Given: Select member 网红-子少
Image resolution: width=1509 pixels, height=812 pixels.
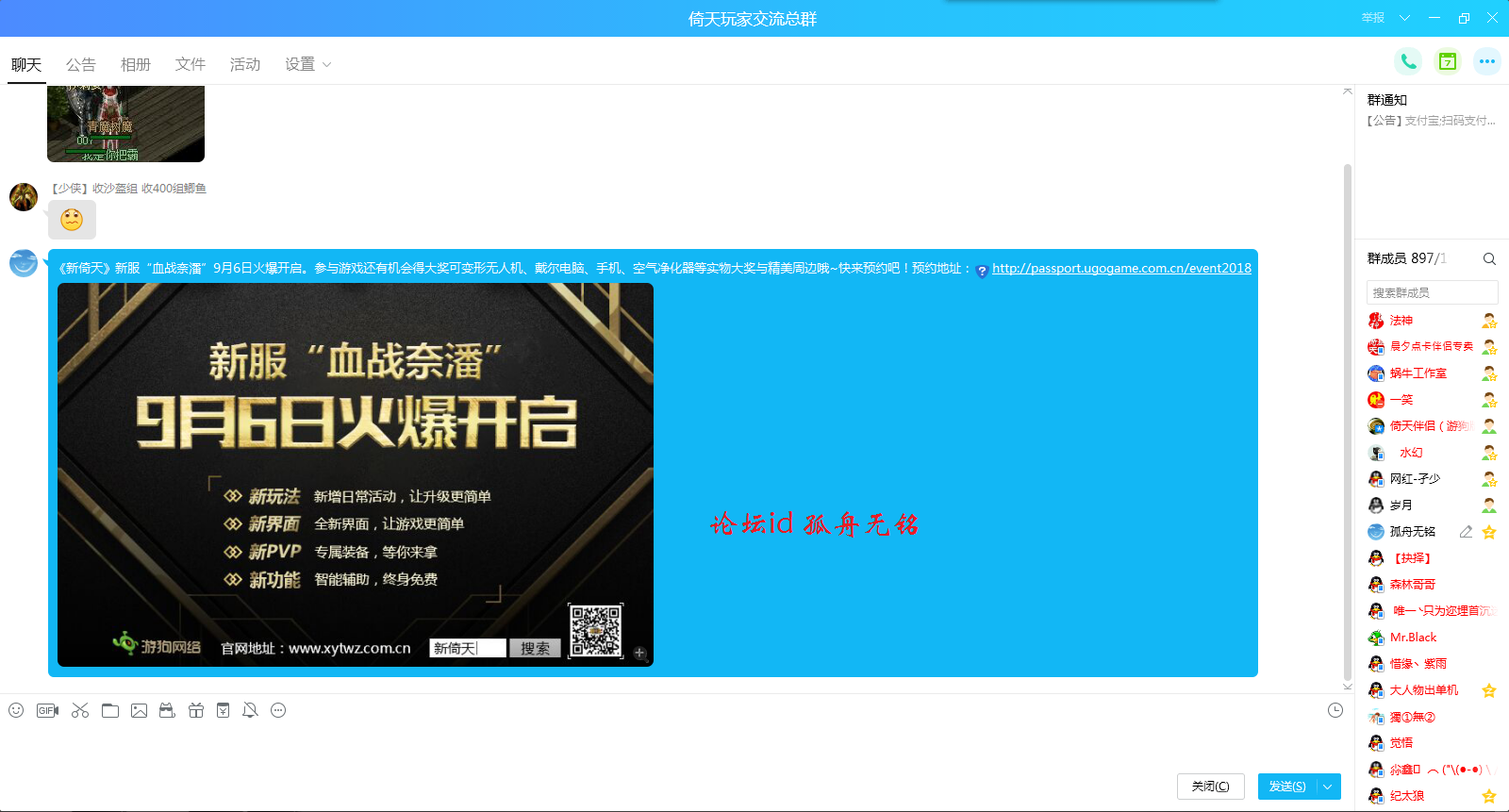Looking at the screenshot, I should (1415, 479).
